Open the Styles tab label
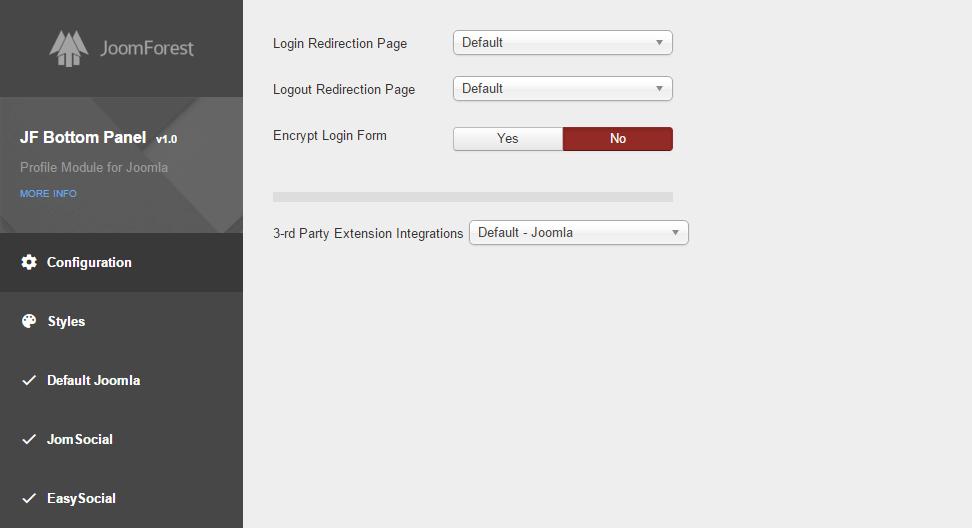Screen dimensions: 972x528 [x=66, y=322]
